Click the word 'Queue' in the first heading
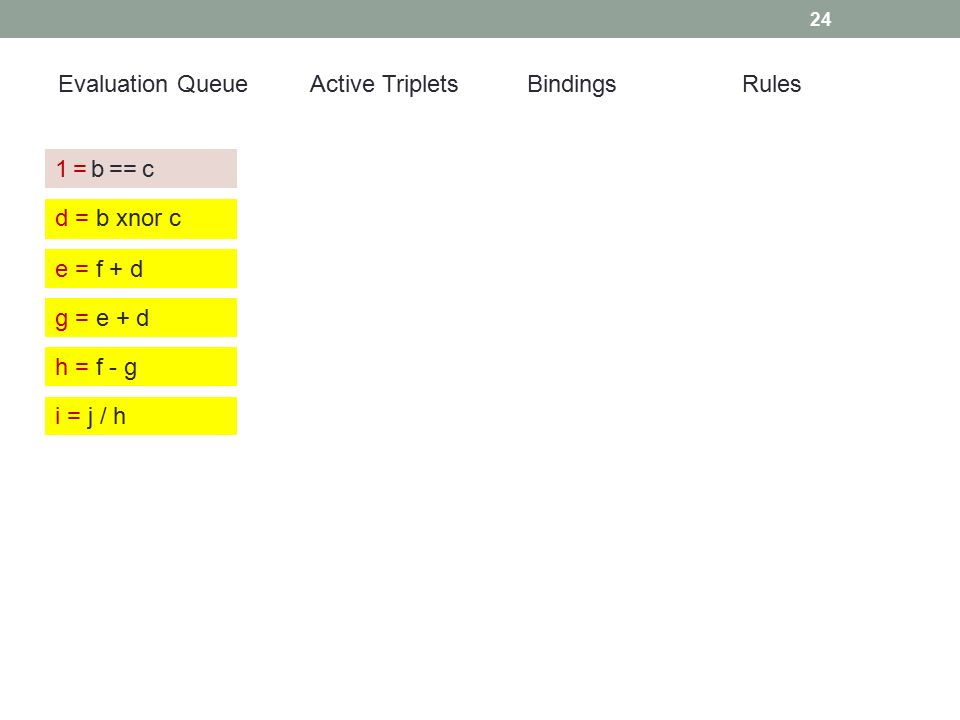 [x=212, y=84]
